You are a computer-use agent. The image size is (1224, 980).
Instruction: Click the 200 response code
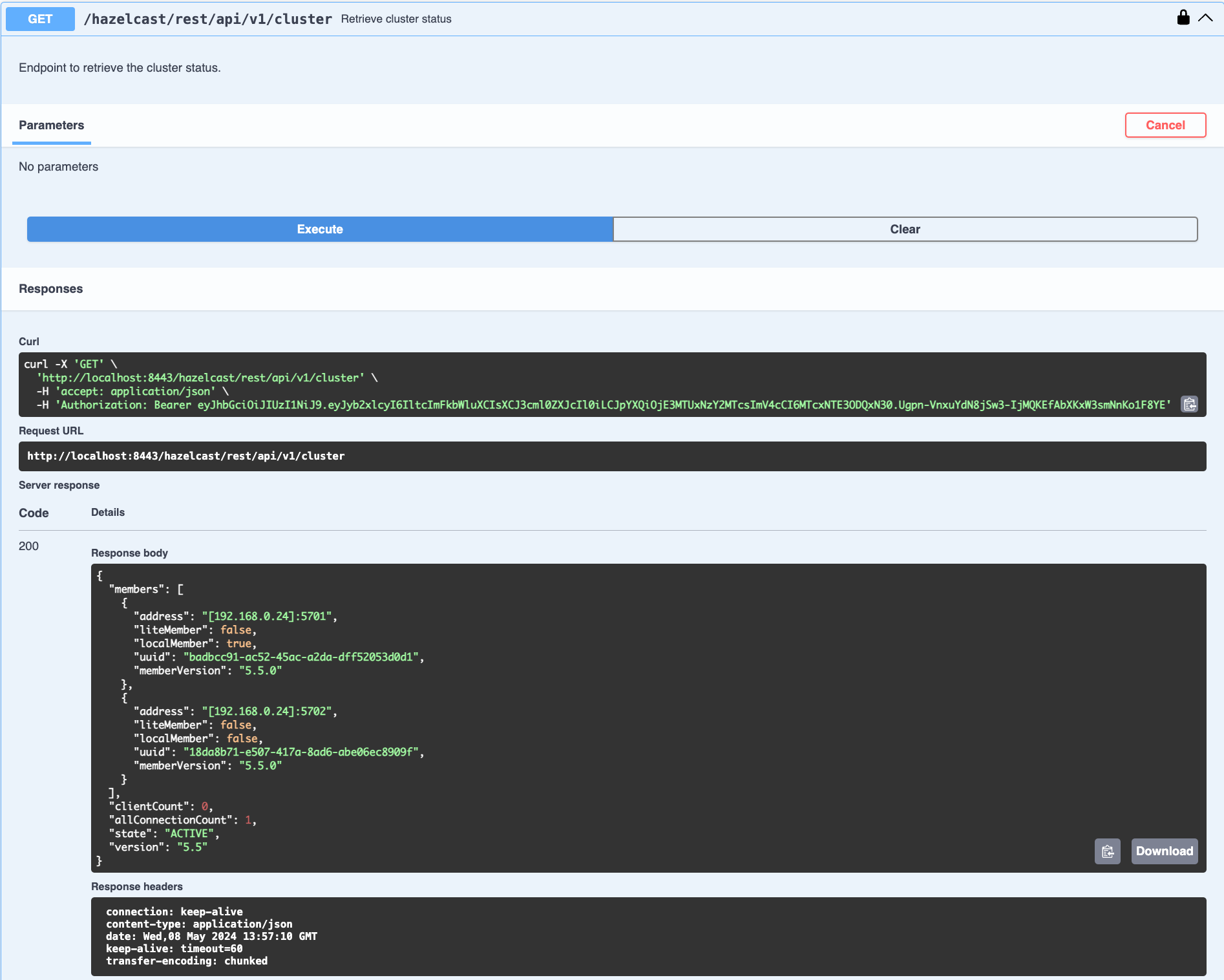(28, 546)
